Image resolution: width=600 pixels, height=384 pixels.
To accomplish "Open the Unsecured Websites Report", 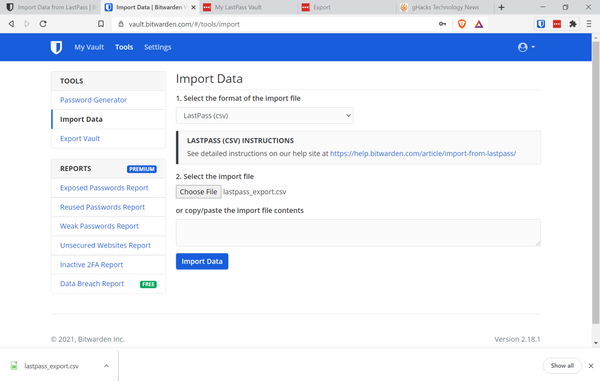I will pyautogui.click(x=105, y=245).
